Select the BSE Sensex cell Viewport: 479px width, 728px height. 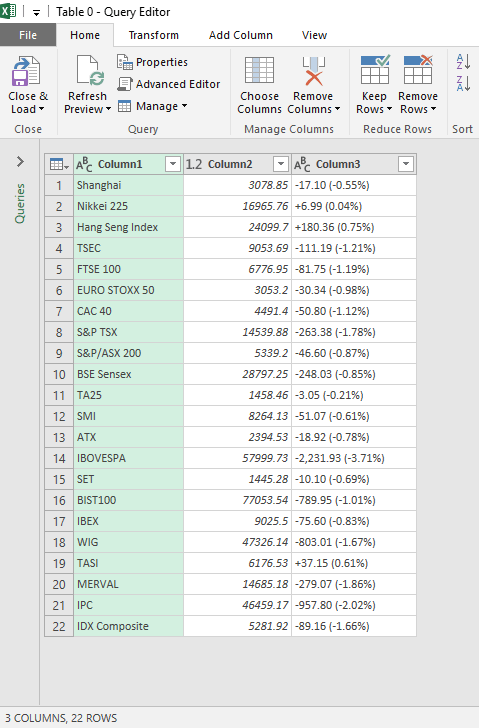click(x=128, y=374)
